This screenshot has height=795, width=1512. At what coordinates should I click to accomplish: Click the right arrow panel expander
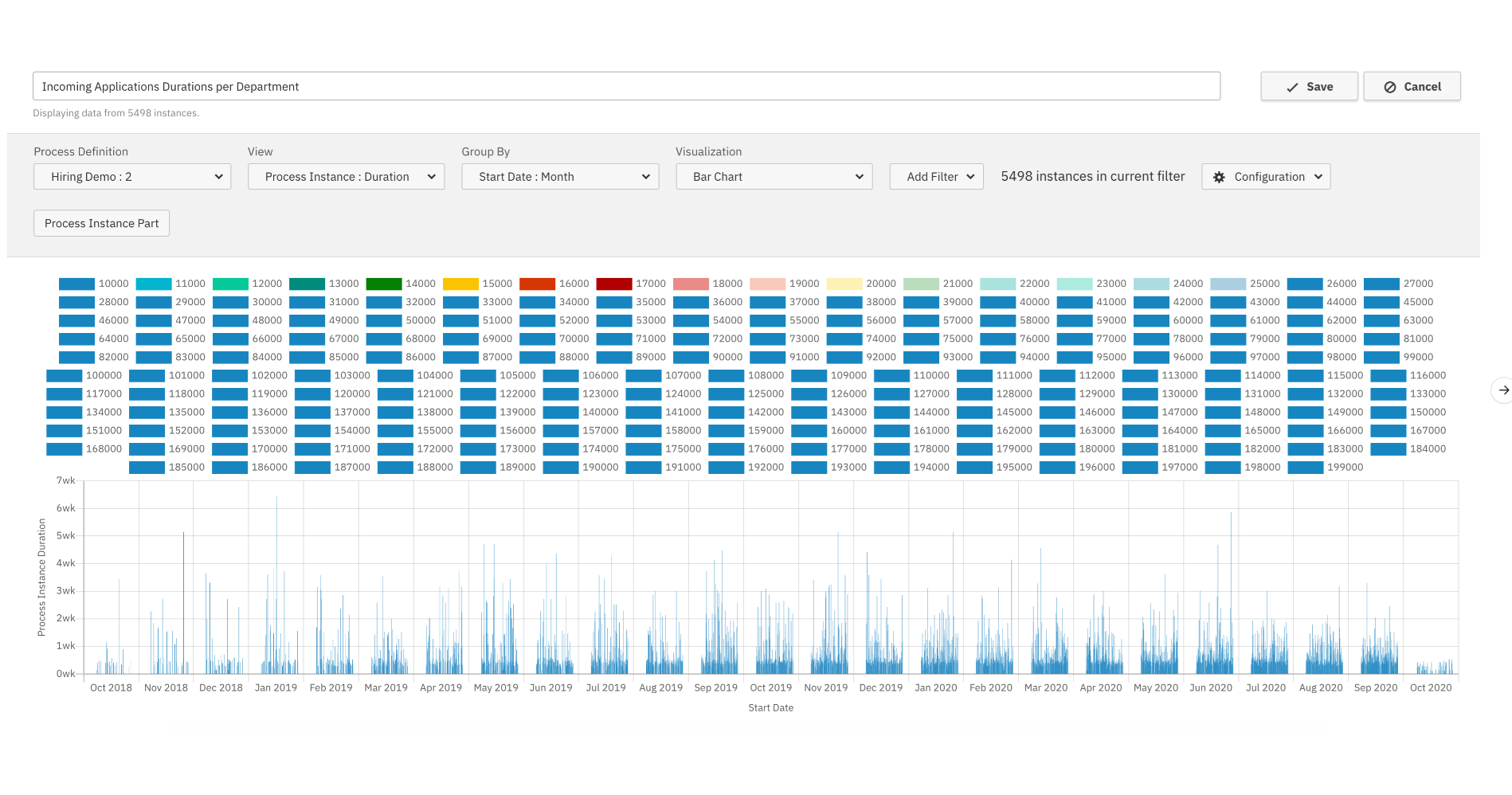1503,390
